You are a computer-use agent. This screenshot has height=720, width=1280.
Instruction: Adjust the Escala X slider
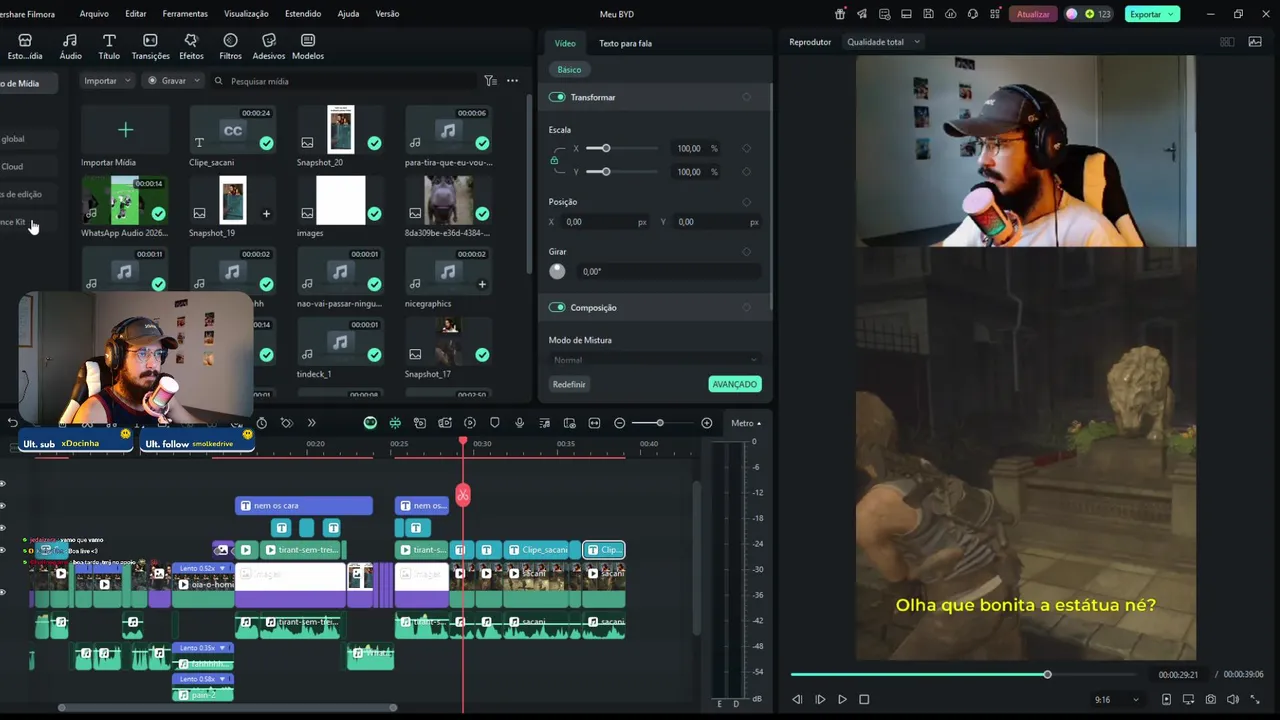[621, 148]
